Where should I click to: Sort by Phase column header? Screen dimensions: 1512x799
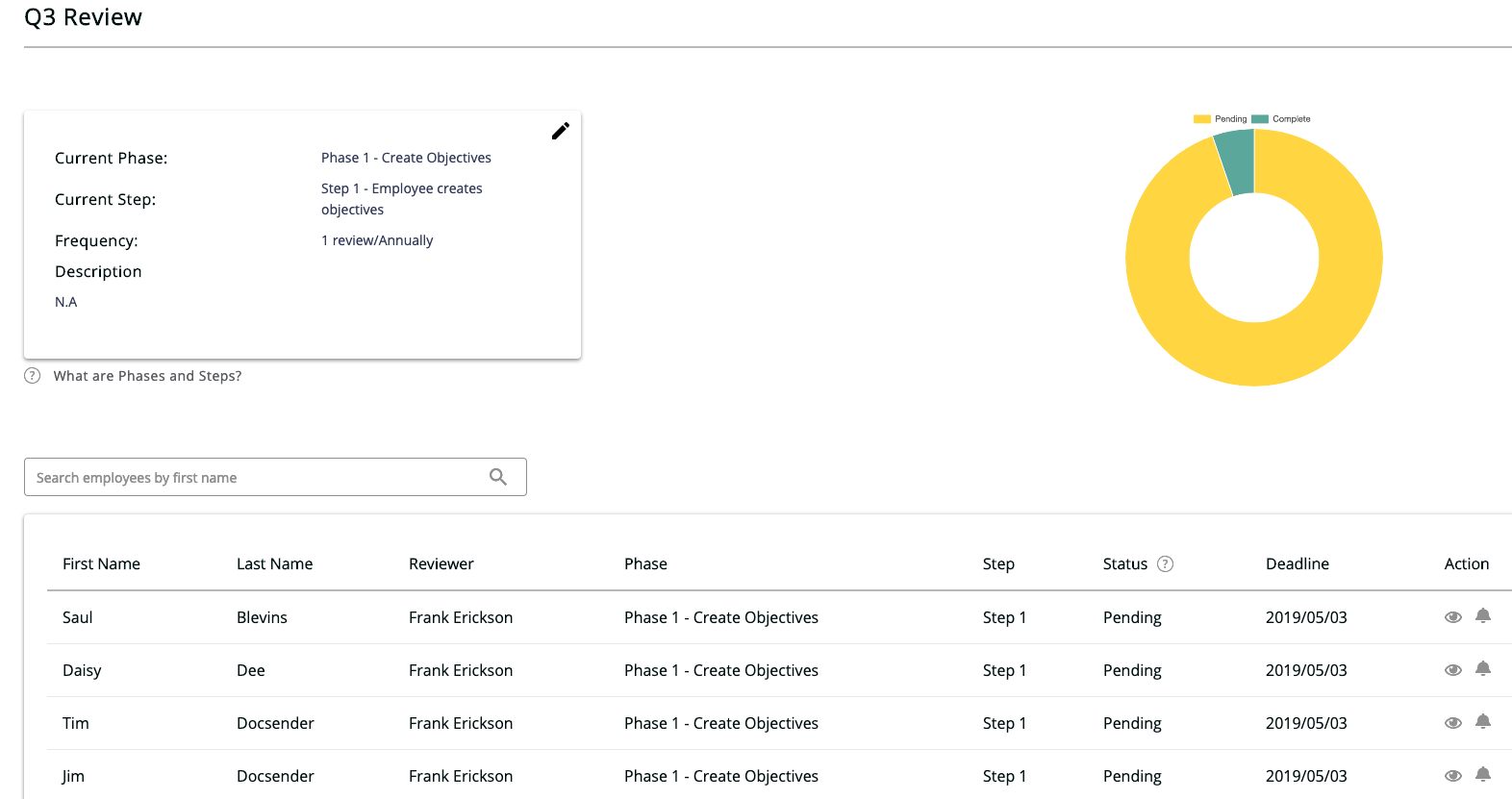645,564
